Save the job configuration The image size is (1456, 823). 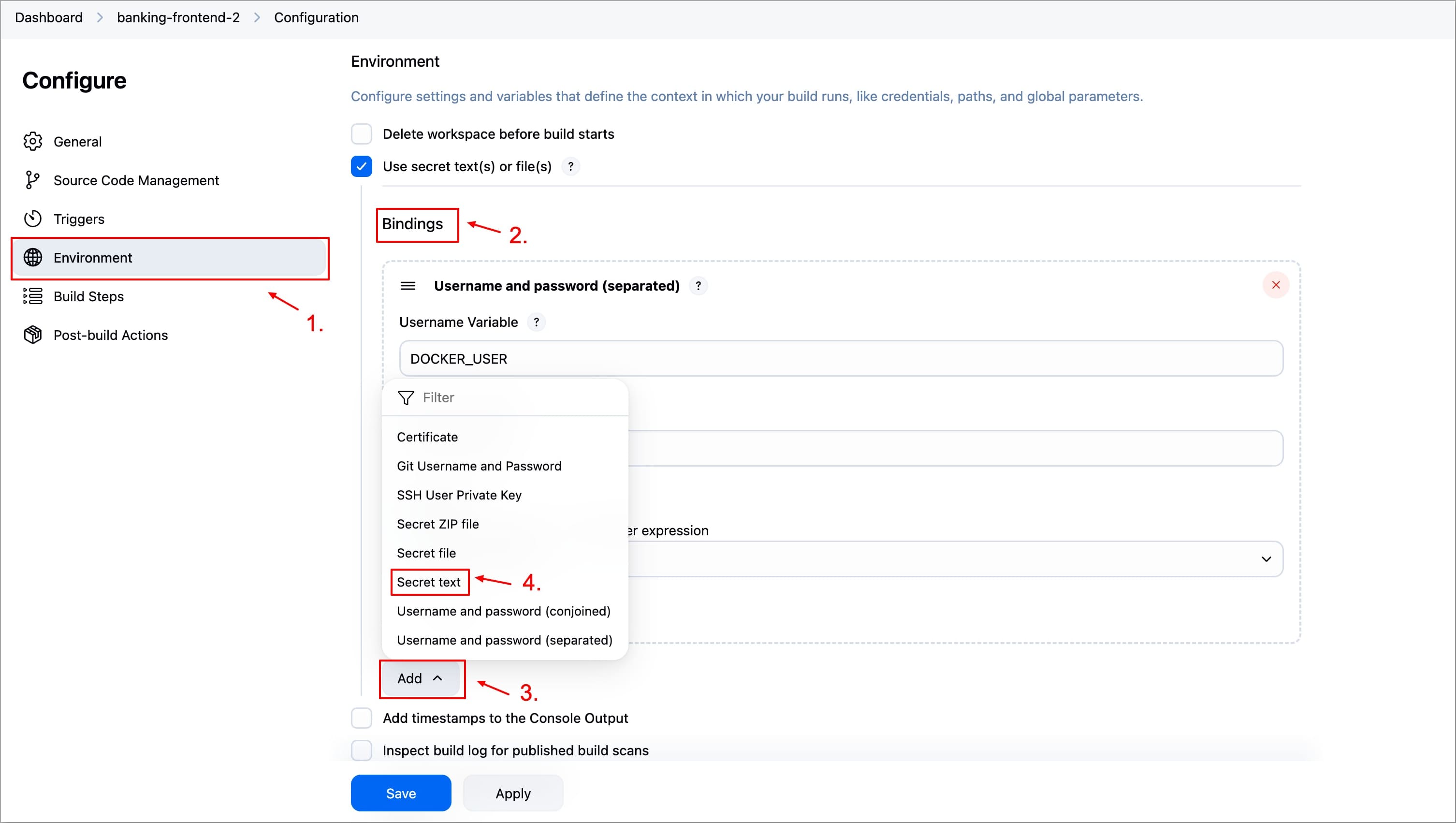coord(401,793)
